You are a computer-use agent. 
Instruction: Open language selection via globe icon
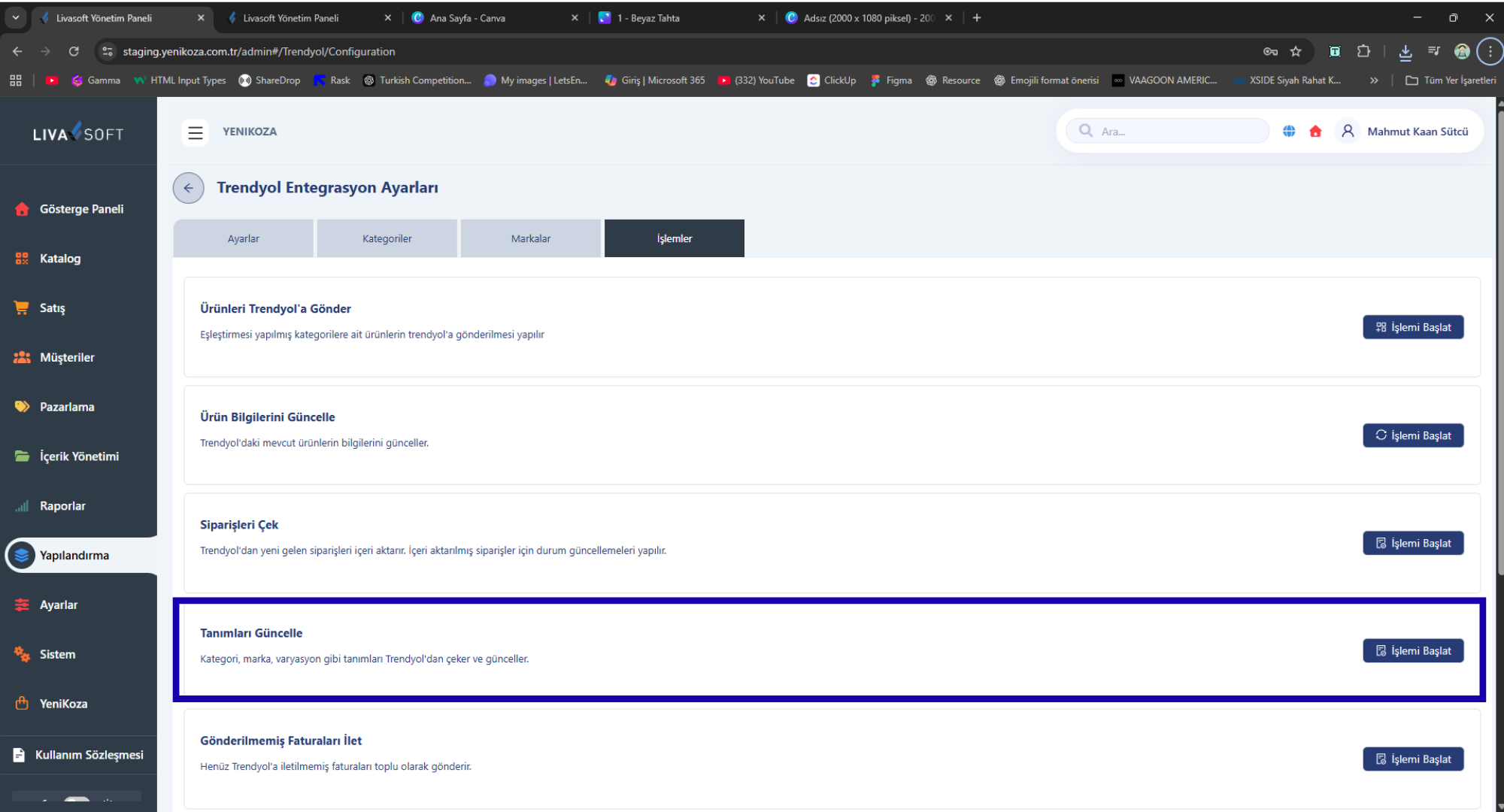point(1289,132)
